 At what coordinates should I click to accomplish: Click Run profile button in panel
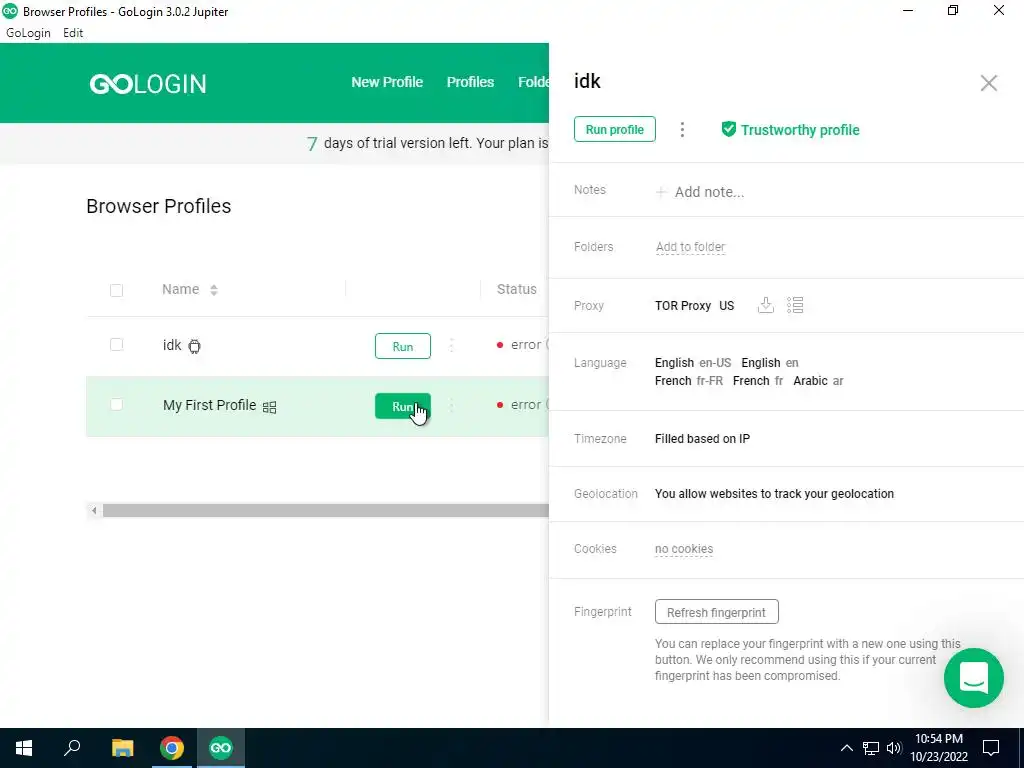615,129
